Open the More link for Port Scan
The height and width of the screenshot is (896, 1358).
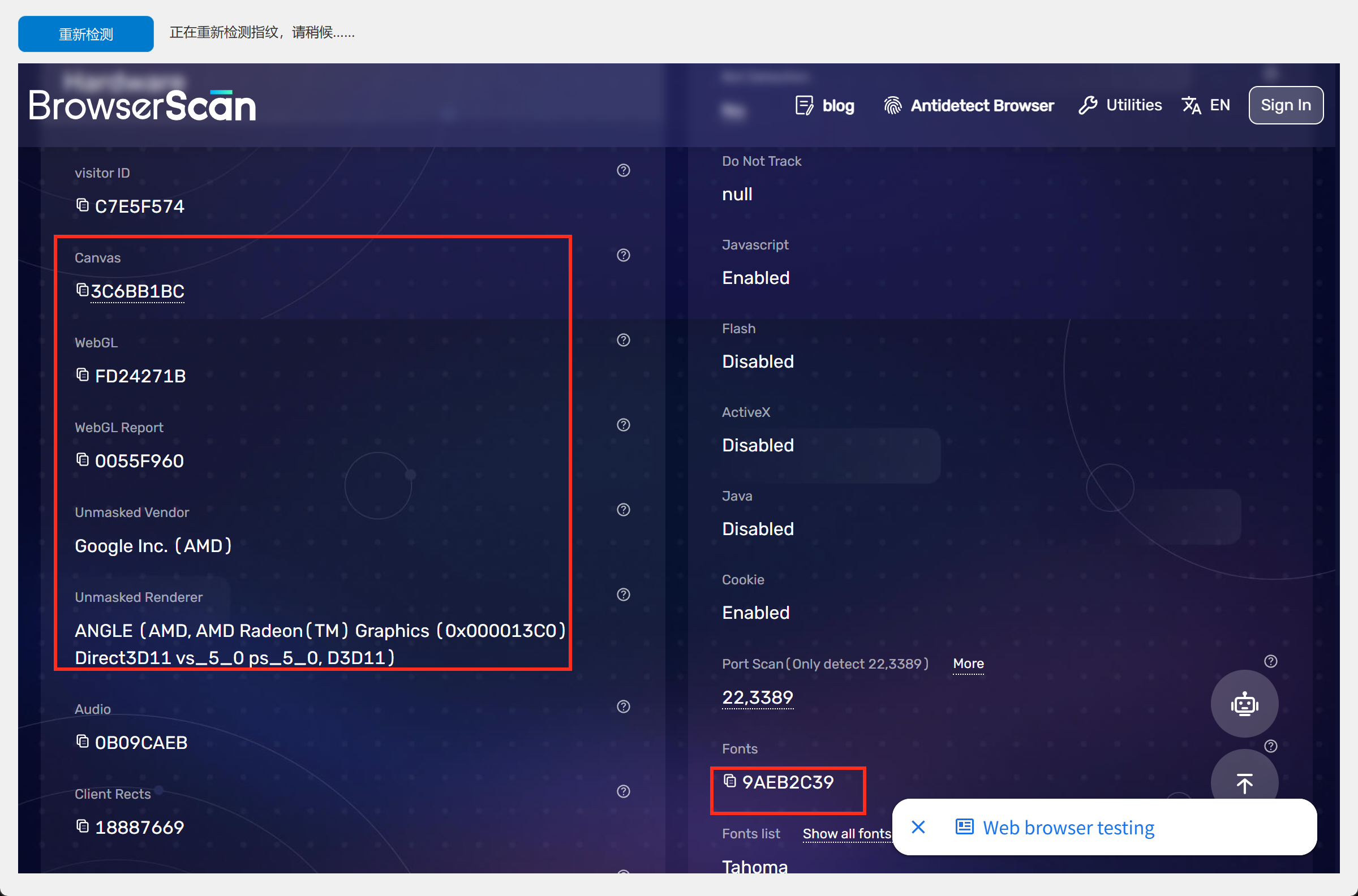point(968,664)
